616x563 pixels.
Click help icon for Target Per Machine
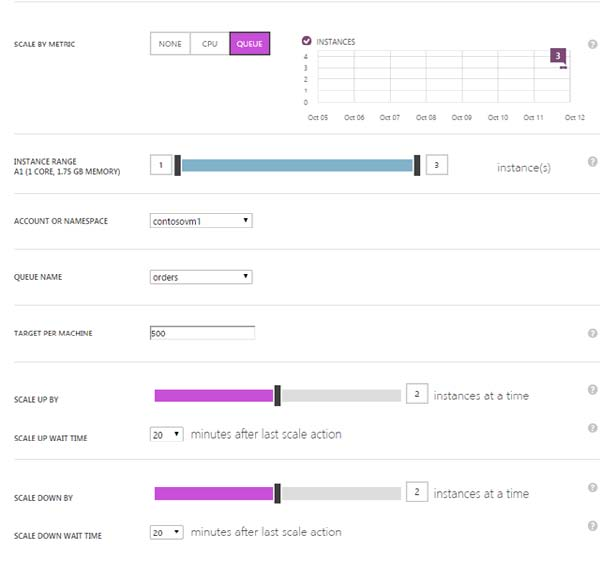pos(592,333)
